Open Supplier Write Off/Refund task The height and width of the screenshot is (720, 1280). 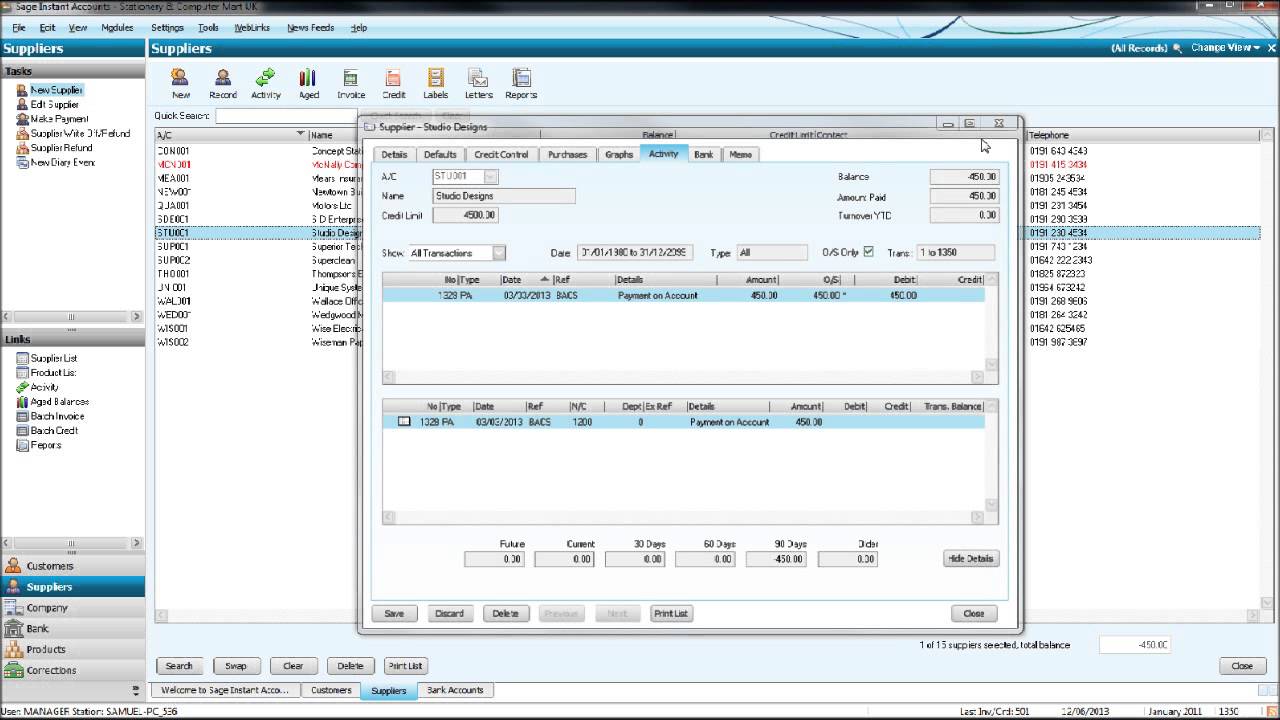80,133
